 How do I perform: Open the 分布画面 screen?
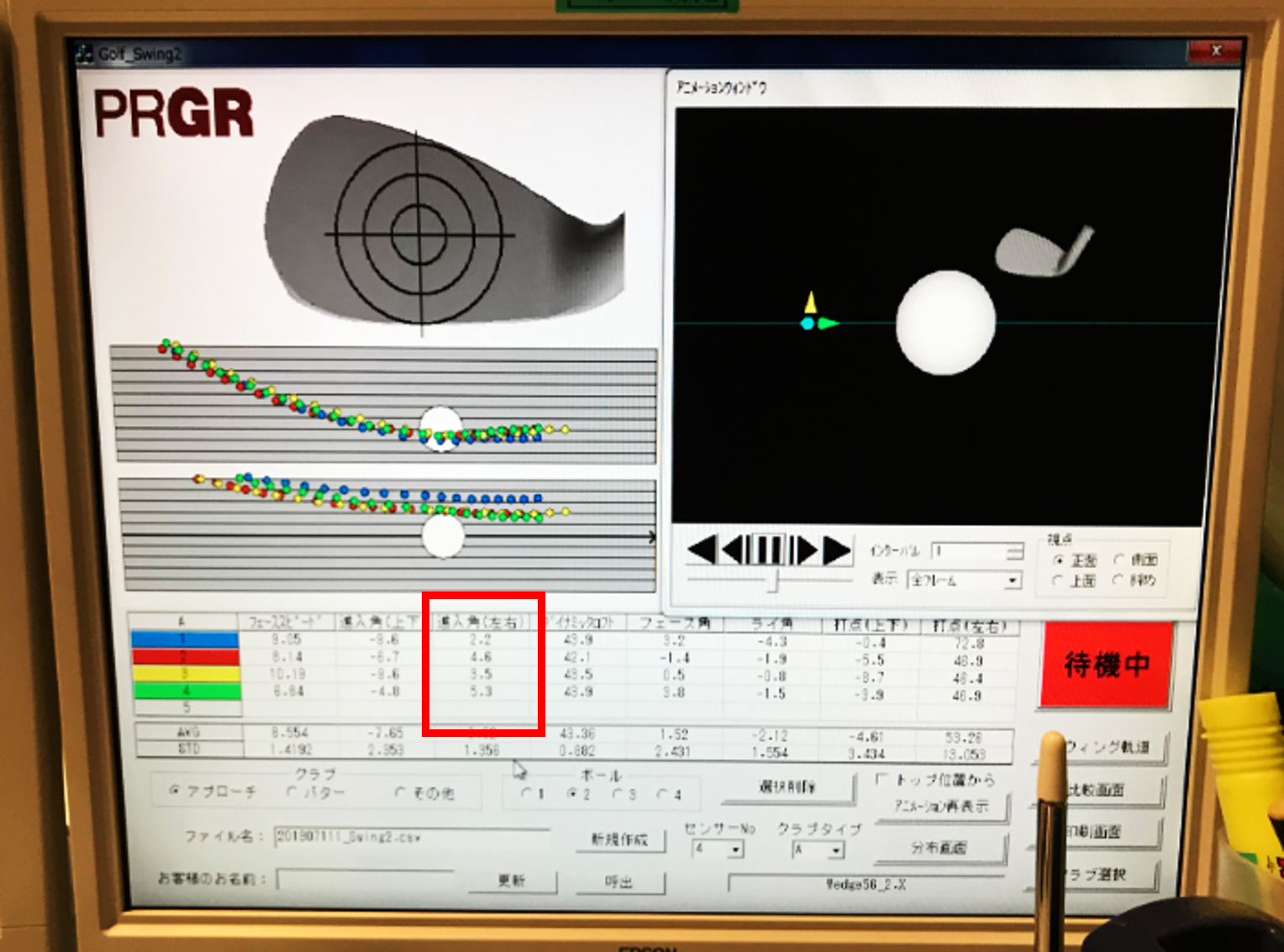coord(939,848)
